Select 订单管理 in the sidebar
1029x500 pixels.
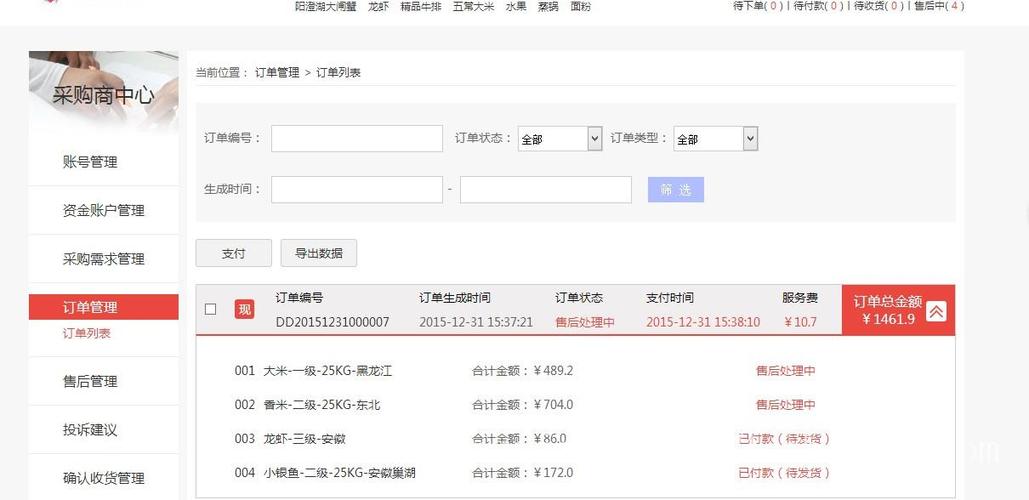(x=104, y=307)
